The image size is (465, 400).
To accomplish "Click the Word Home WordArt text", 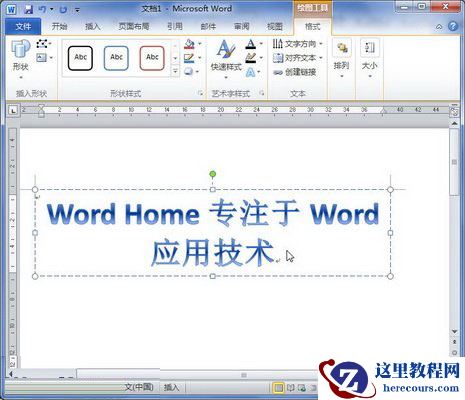I will pyautogui.click(x=123, y=214).
